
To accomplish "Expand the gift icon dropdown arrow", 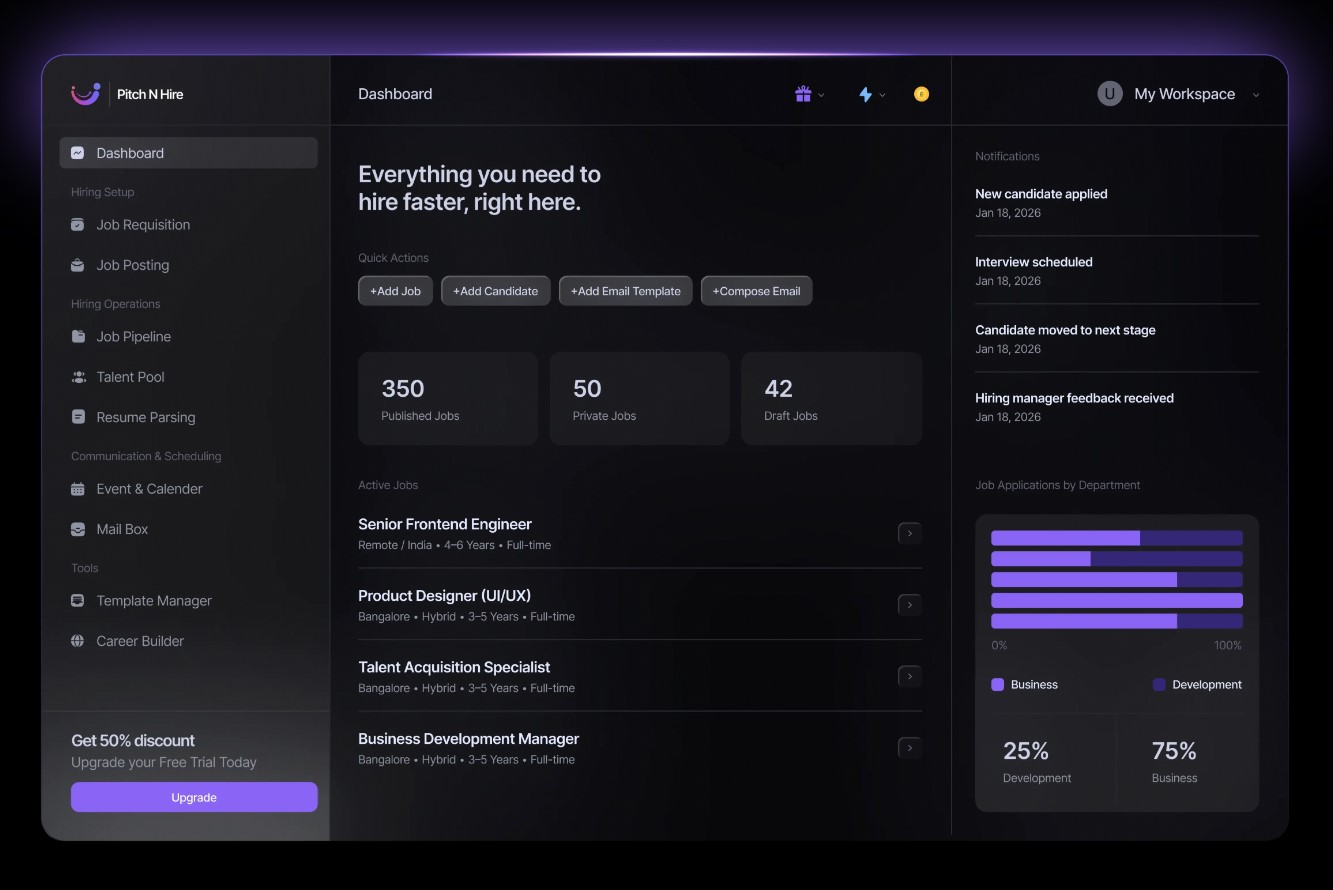I will point(821,95).
